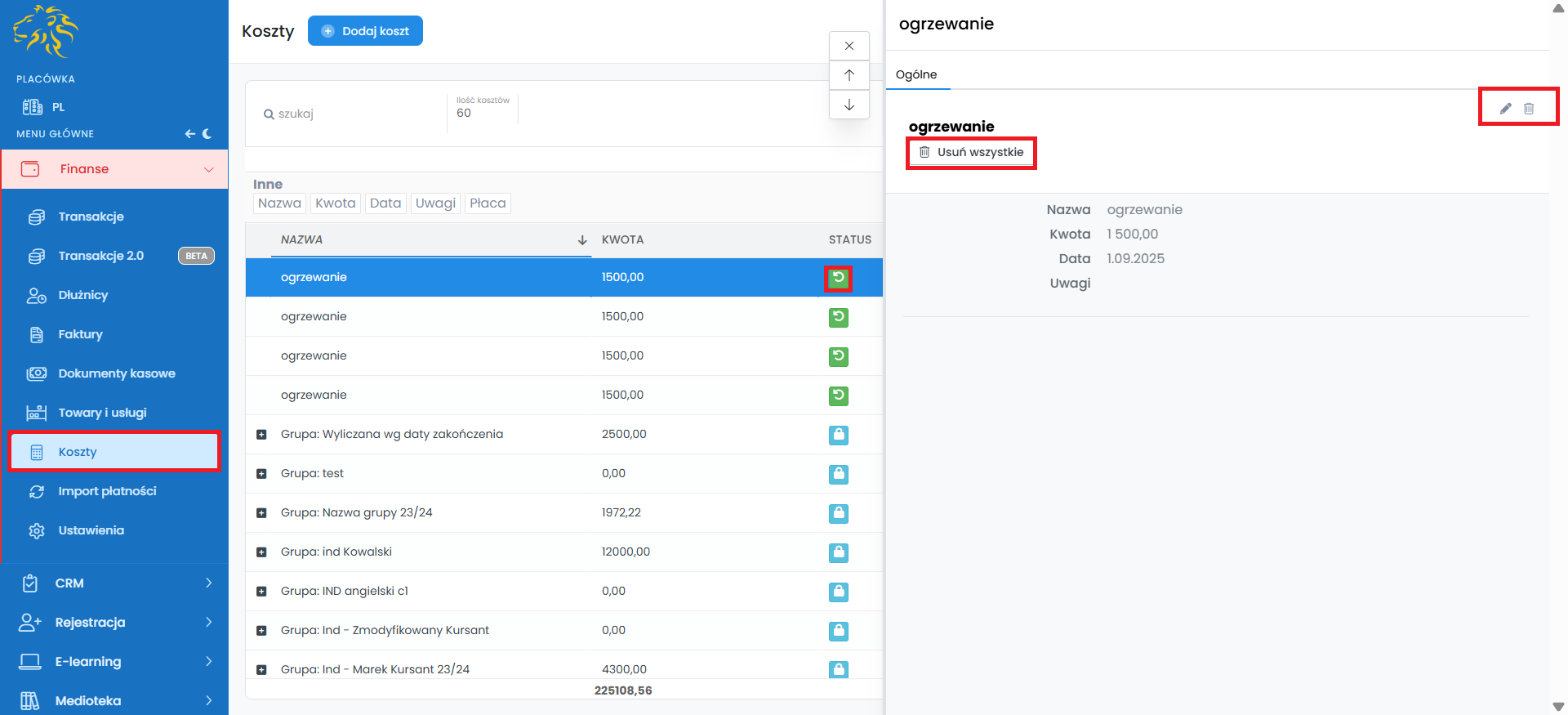The image size is (1568, 715).
Task: Toggle the Płaca column filter chip
Action: pos(488,203)
